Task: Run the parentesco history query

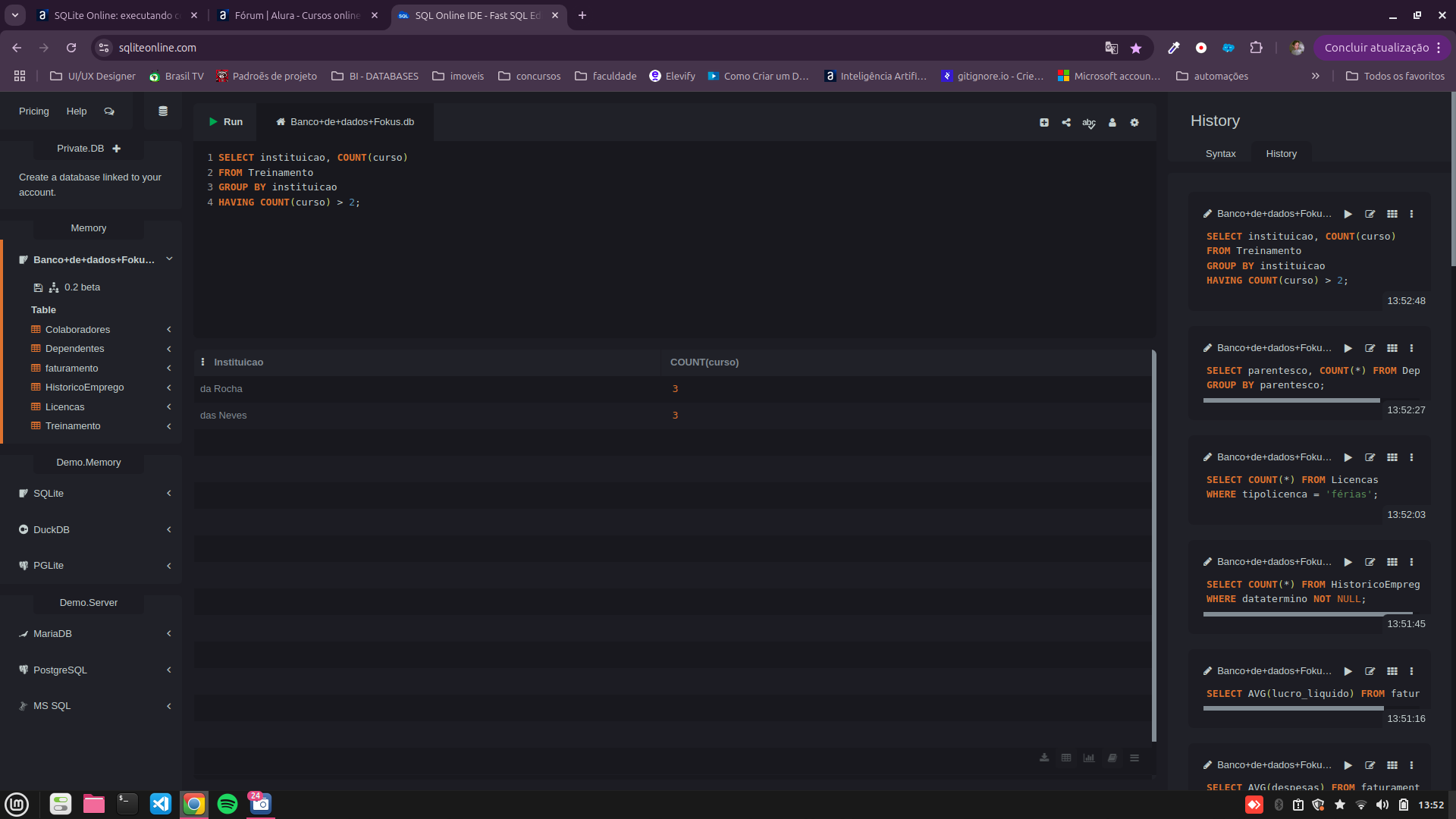Action: click(x=1348, y=348)
